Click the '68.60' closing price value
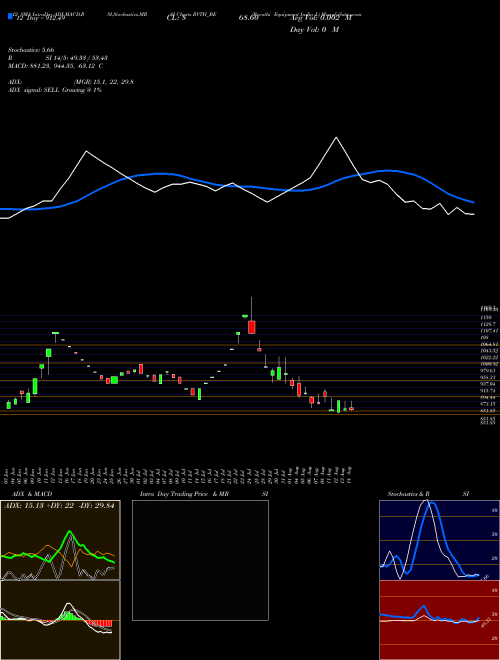The image size is (500, 660). point(248,18)
